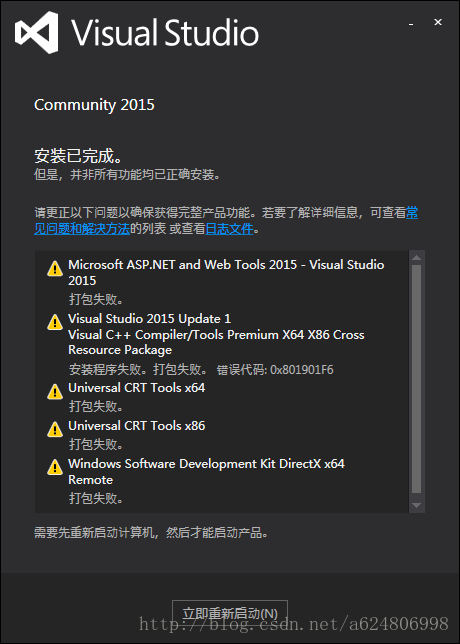460x644 pixels.
Task: Click the error list scrollbar thumb
Action: tap(416, 379)
